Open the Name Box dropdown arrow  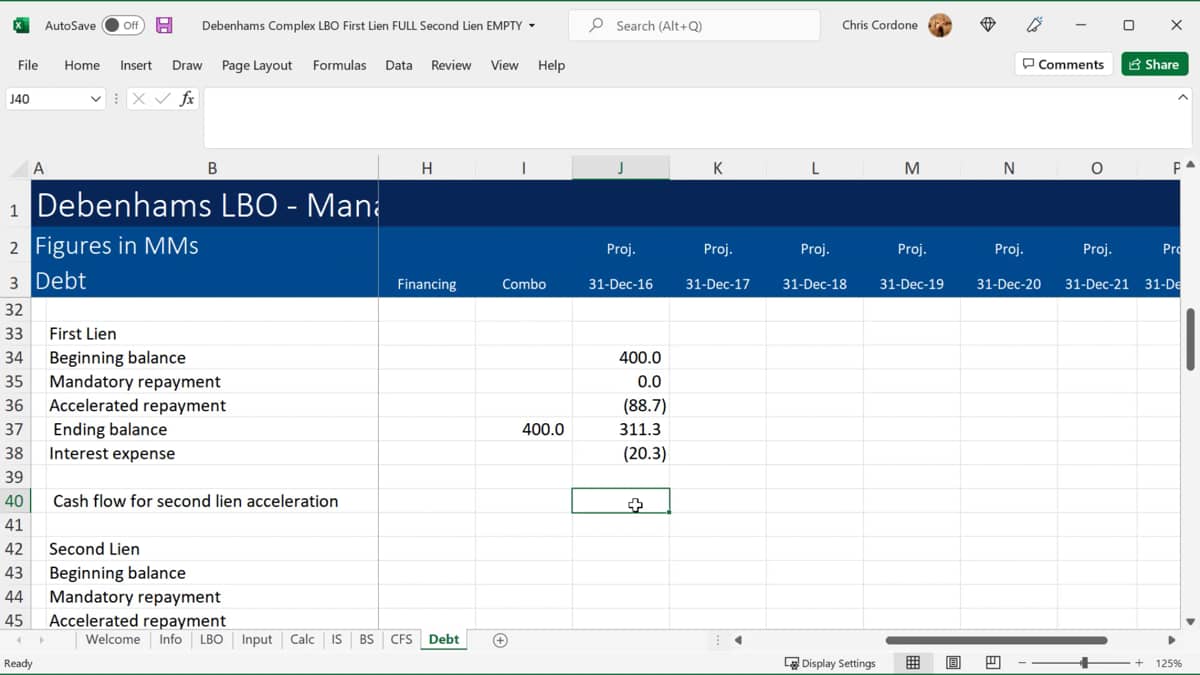(x=96, y=99)
